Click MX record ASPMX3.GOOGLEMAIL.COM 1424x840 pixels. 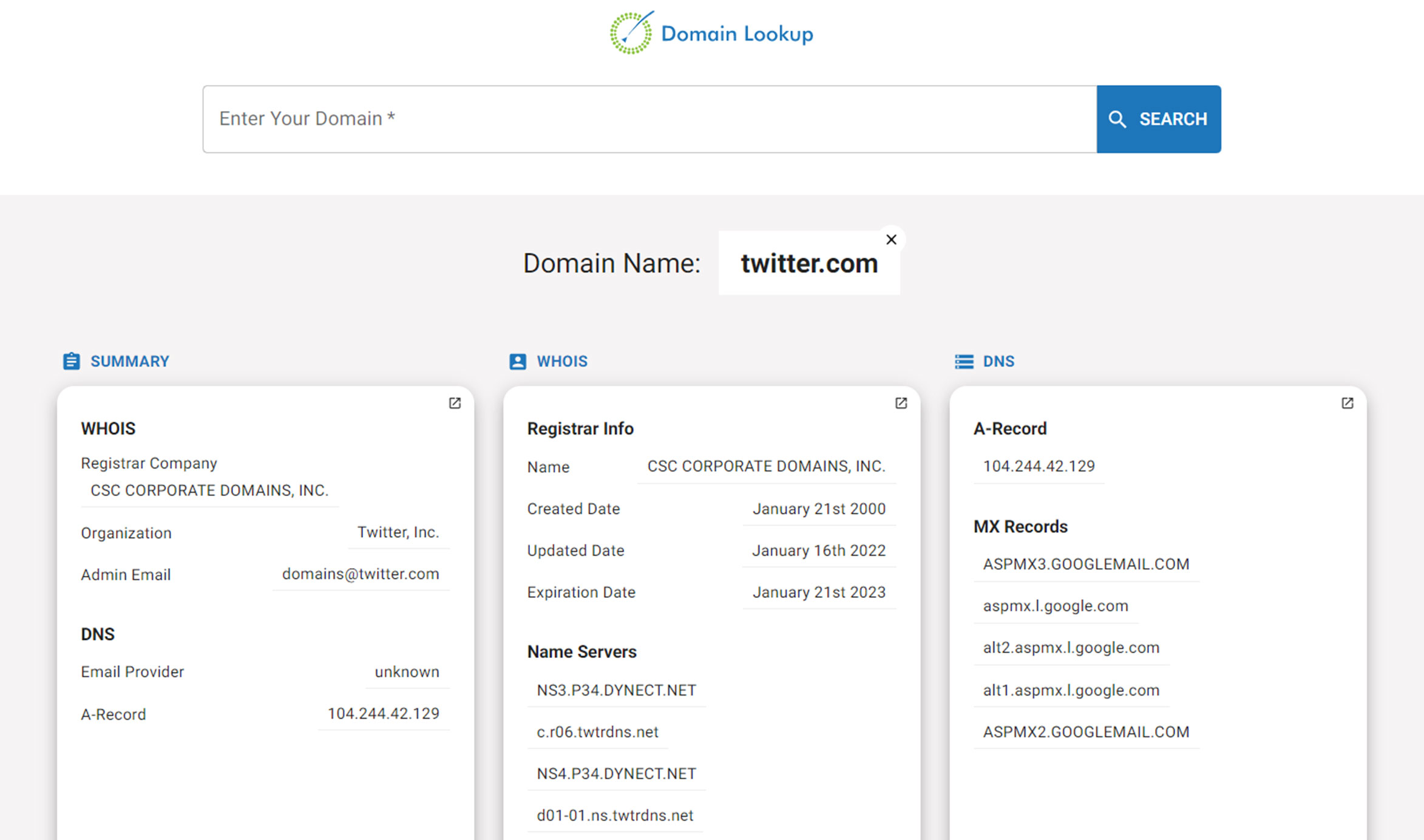click(x=1086, y=564)
